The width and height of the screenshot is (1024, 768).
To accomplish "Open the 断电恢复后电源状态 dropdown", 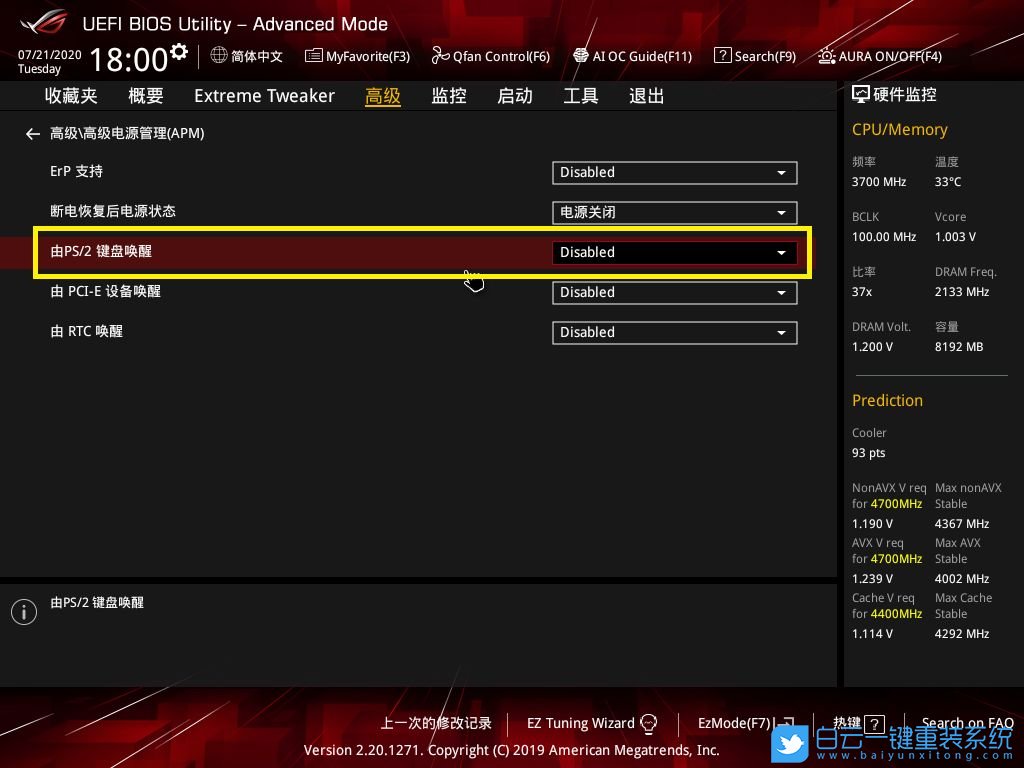I will (674, 213).
